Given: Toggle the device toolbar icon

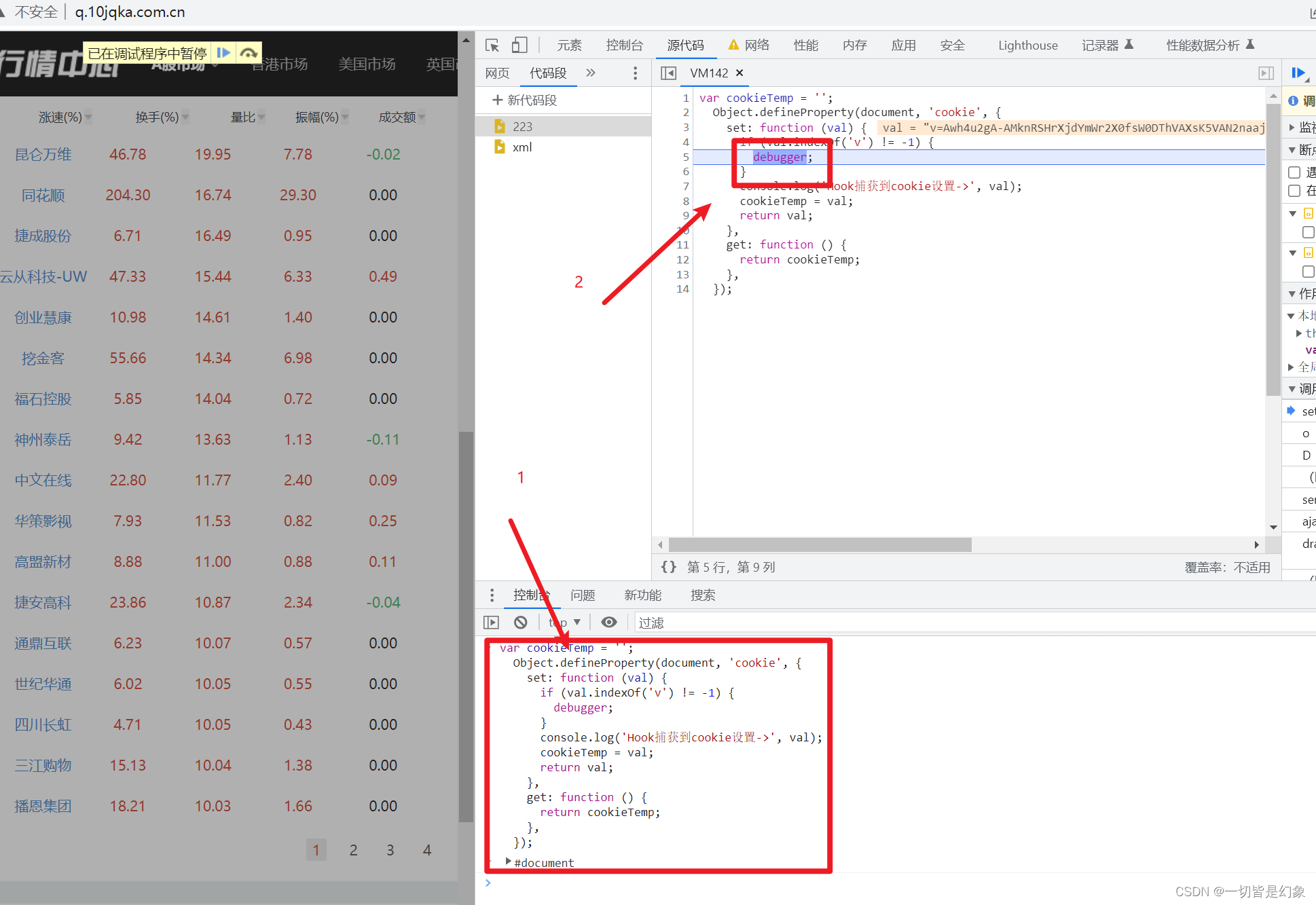Looking at the screenshot, I should point(519,45).
